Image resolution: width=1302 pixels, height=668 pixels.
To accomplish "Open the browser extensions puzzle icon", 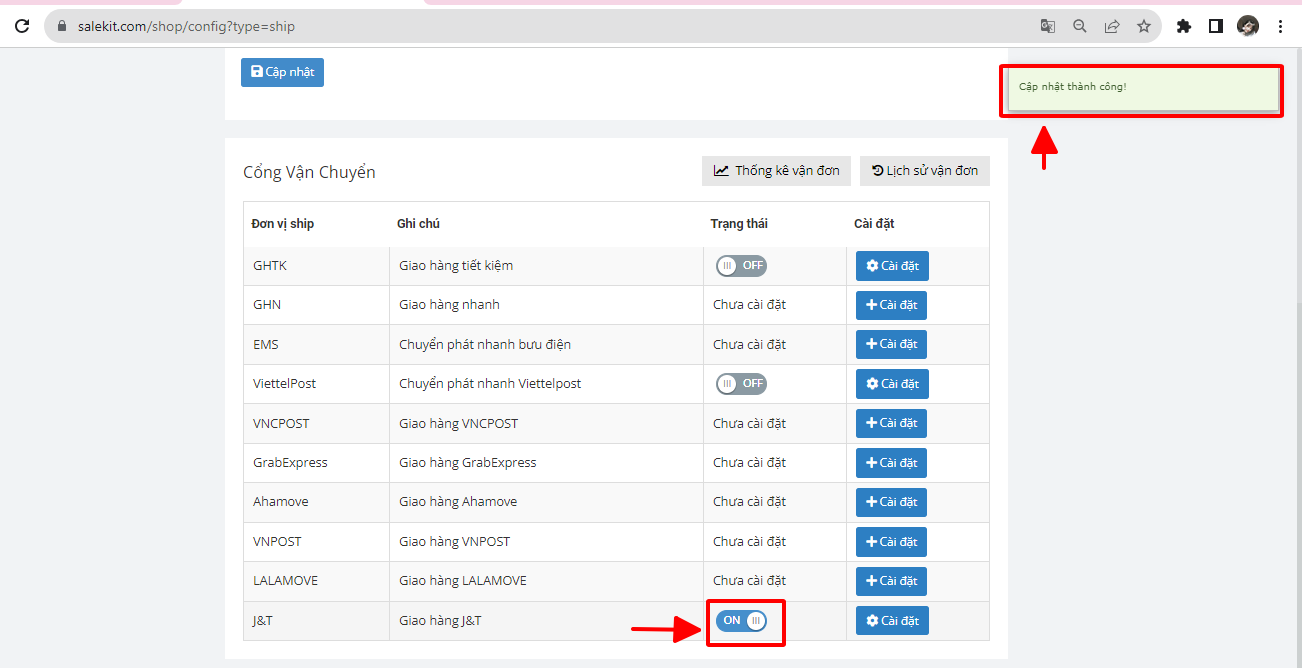I will tap(1184, 27).
